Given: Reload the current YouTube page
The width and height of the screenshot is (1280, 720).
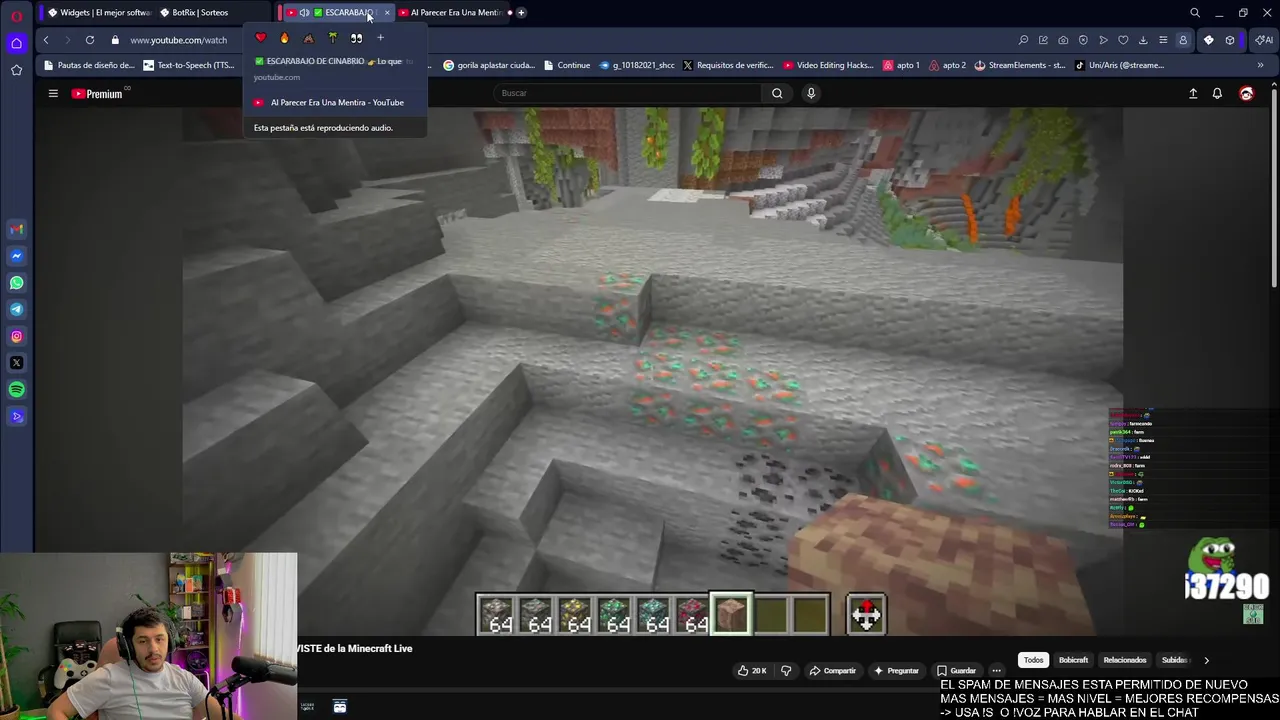Looking at the screenshot, I should tap(90, 40).
